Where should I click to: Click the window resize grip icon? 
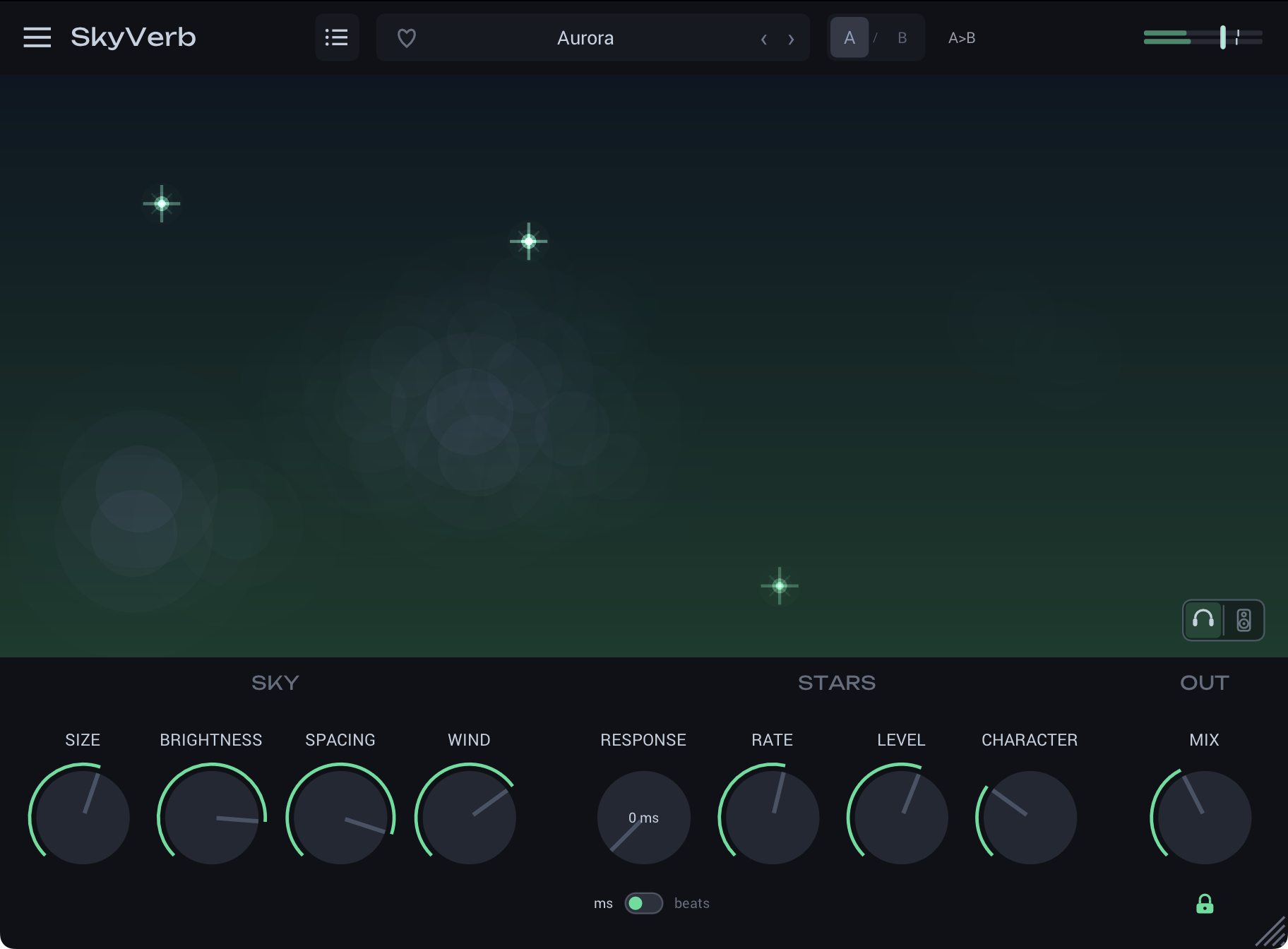point(1271,932)
